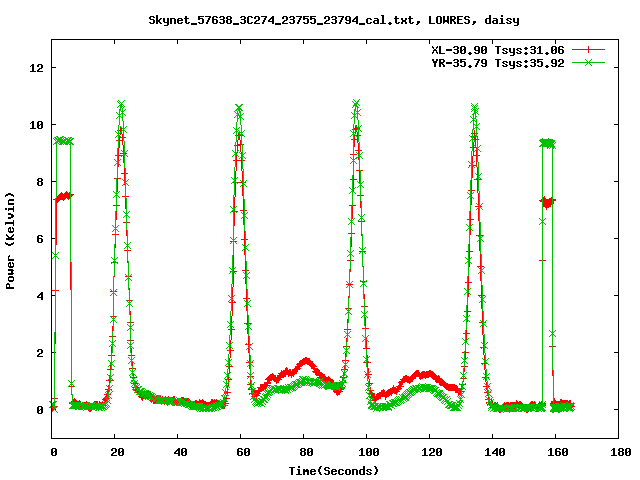Click the y-axis tick label 2

pyautogui.click(x=40, y=353)
